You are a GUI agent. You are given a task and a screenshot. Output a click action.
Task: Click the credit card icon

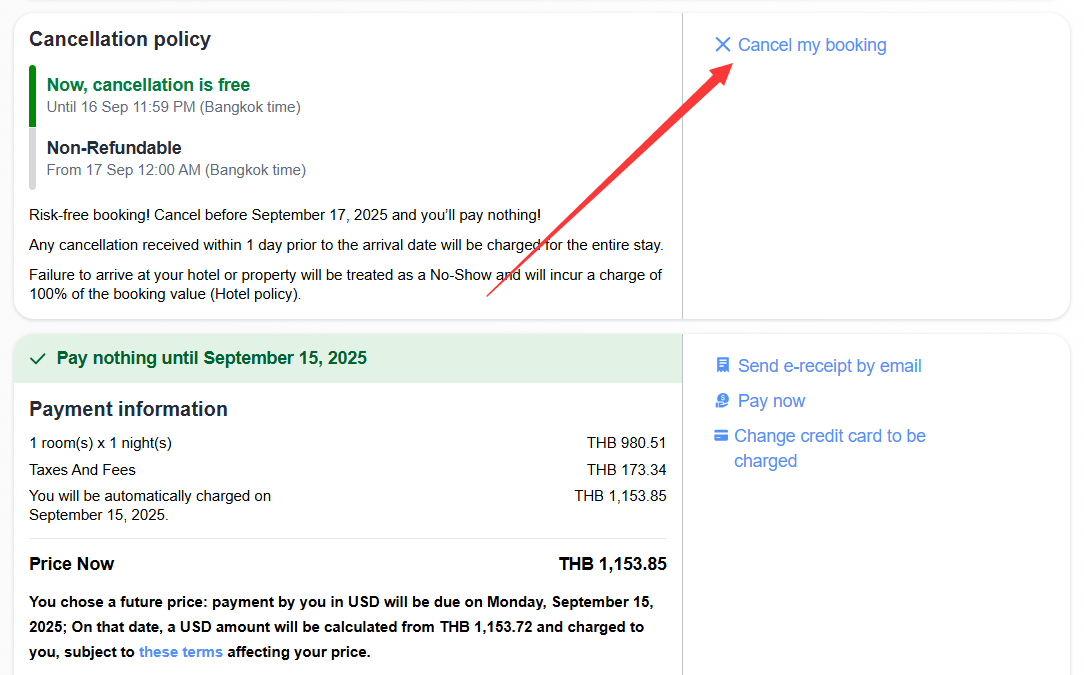coord(722,435)
